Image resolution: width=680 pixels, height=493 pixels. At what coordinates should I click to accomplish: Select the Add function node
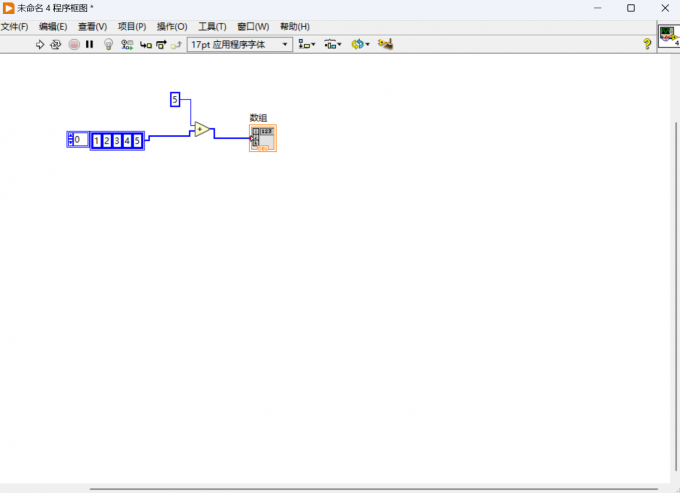tap(202, 129)
